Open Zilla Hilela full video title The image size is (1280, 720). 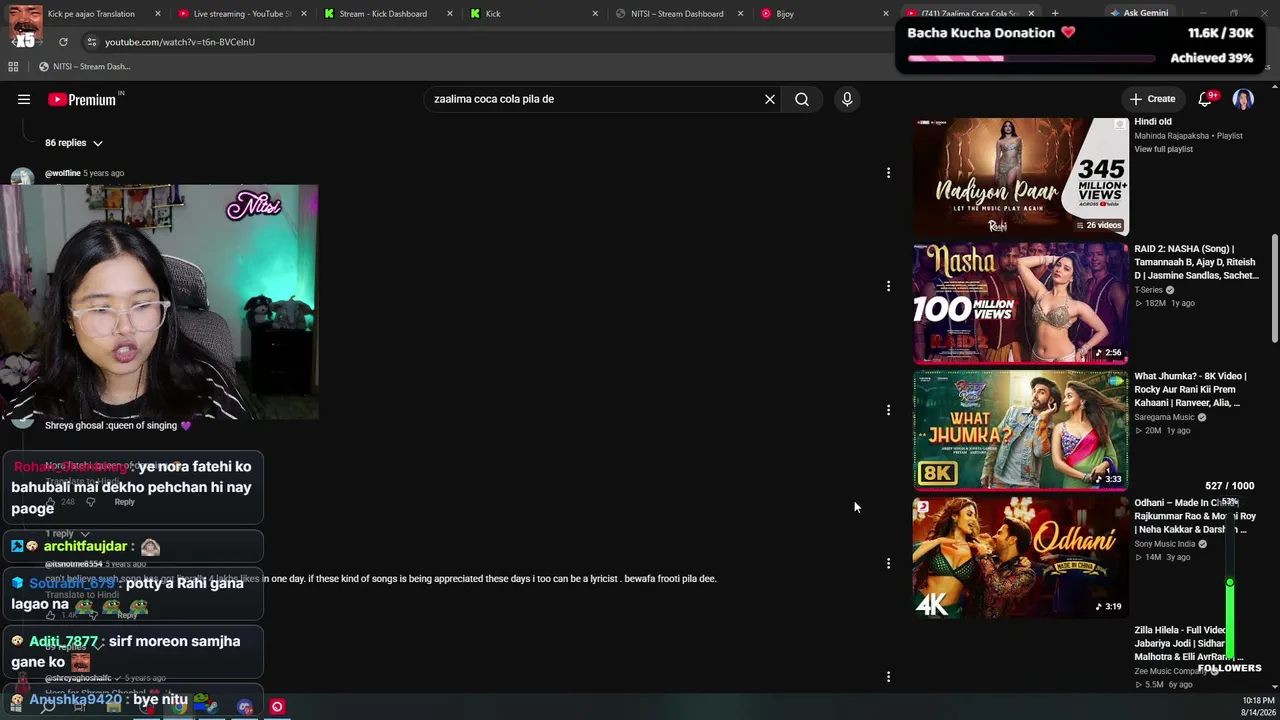tap(1189, 644)
